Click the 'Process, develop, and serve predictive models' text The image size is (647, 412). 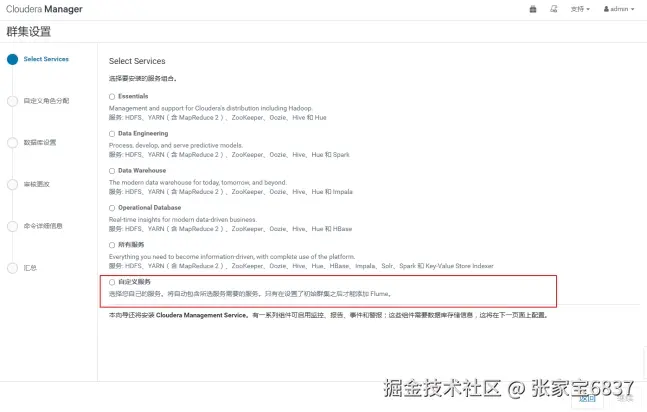point(176,145)
